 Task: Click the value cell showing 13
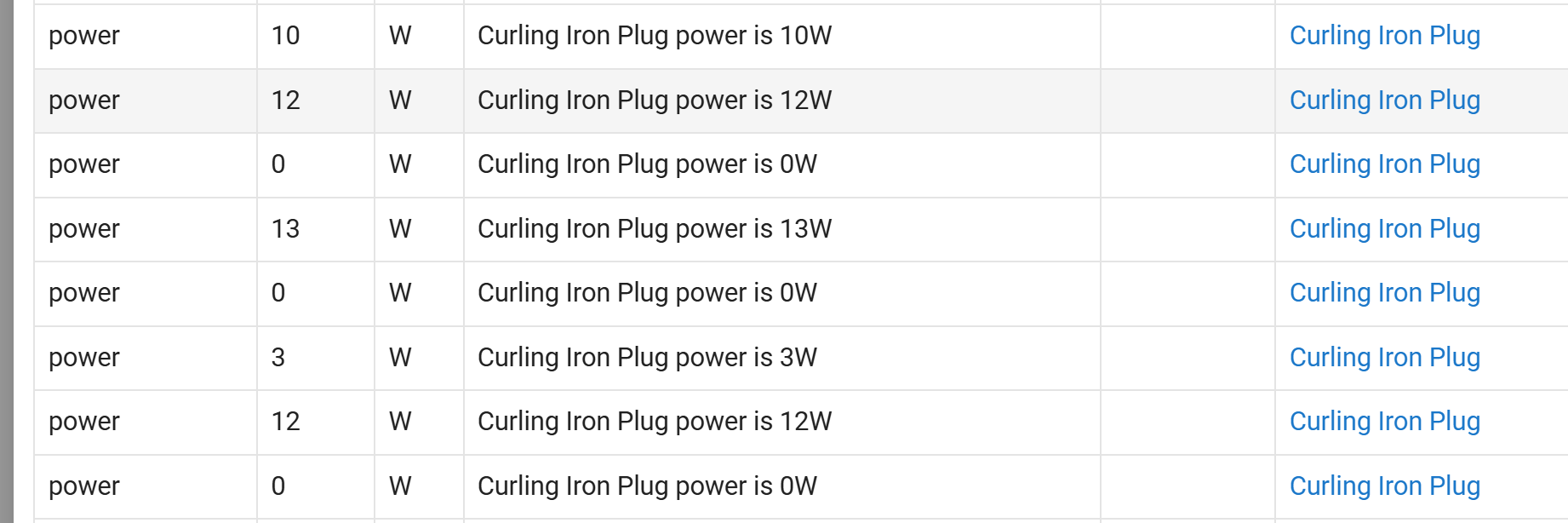point(285,229)
